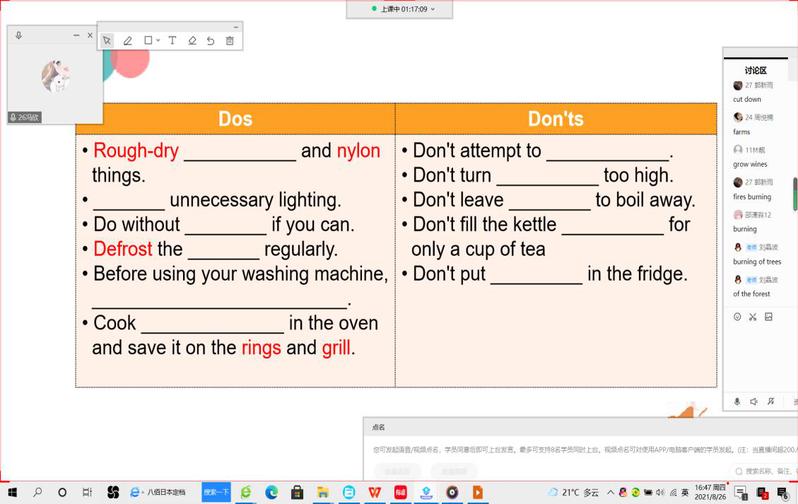Undo the last annotation
Screen dimensions: 798x504
pos(210,41)
